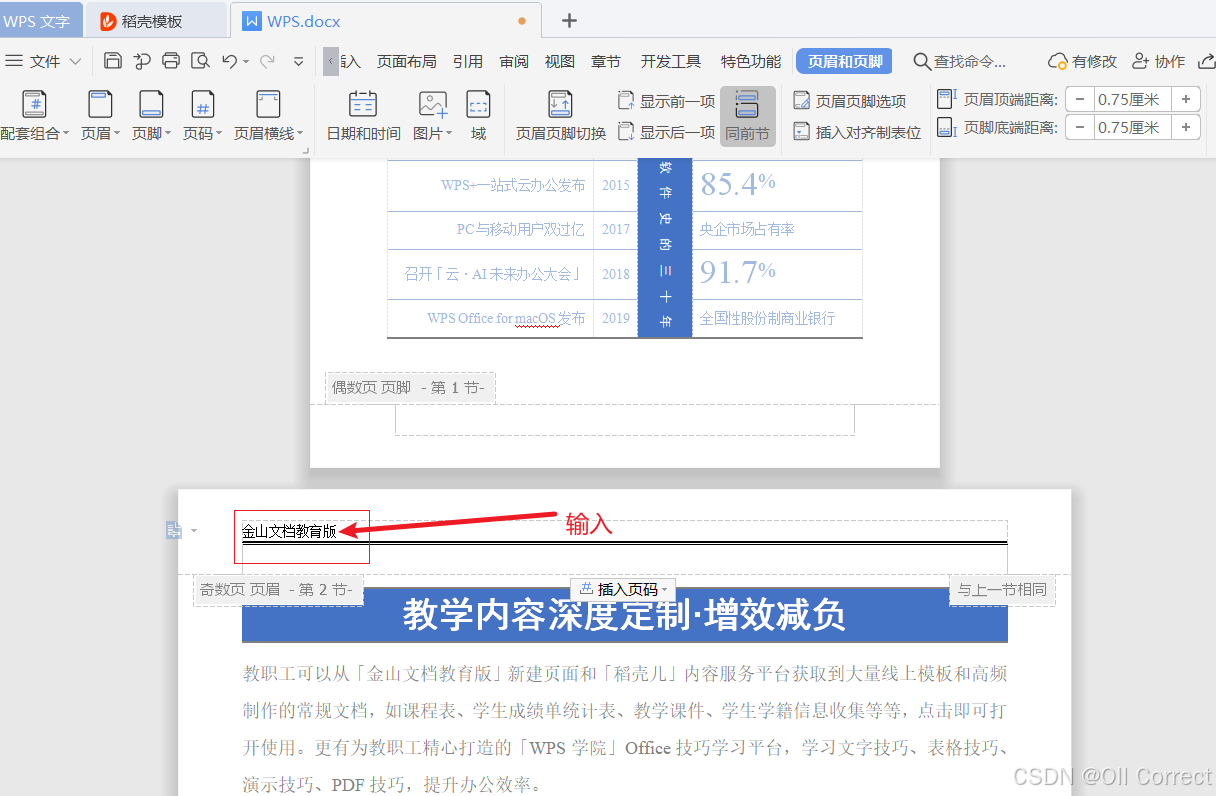
Task: Click the 页眉 header icon
Action: tap(100, 104)
